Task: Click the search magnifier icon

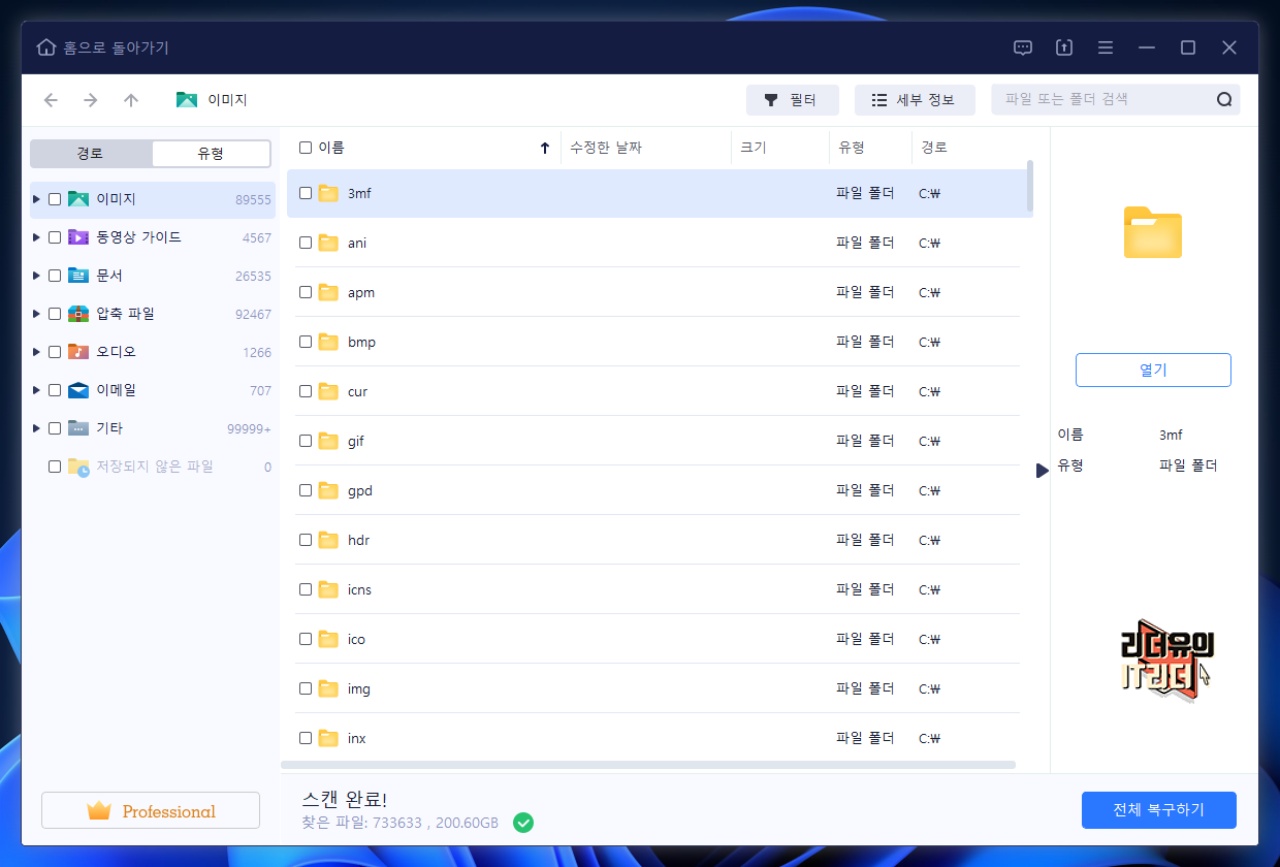Action: click(1224, 100)
